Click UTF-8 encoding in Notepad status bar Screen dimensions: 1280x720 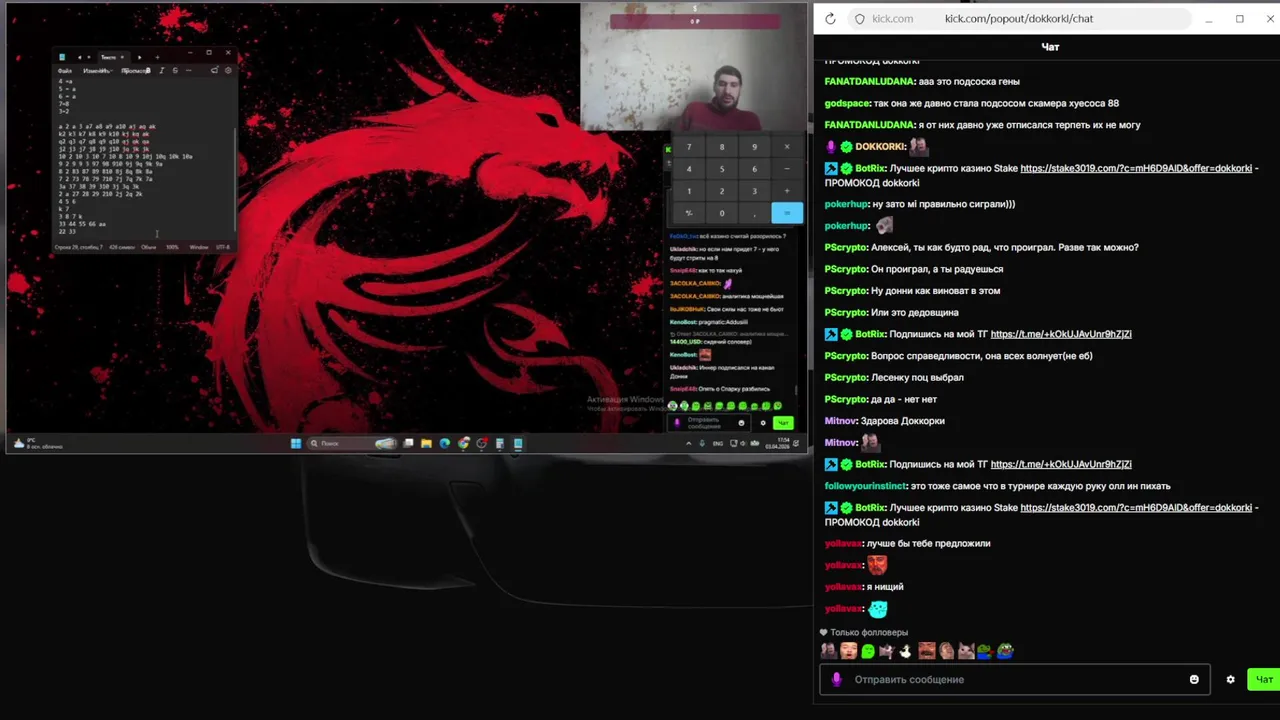point(222,247)
